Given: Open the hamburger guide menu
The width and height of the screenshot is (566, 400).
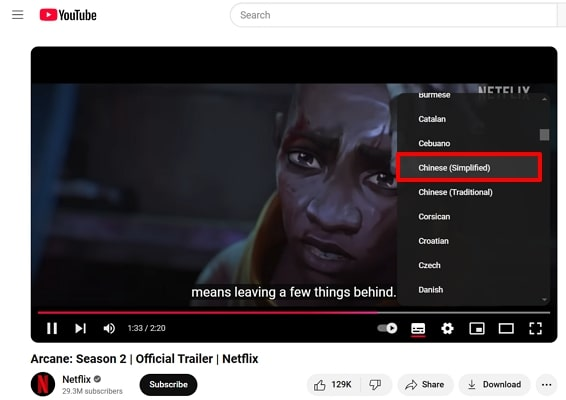Looking at the screenshot, I should coord(17,15).
